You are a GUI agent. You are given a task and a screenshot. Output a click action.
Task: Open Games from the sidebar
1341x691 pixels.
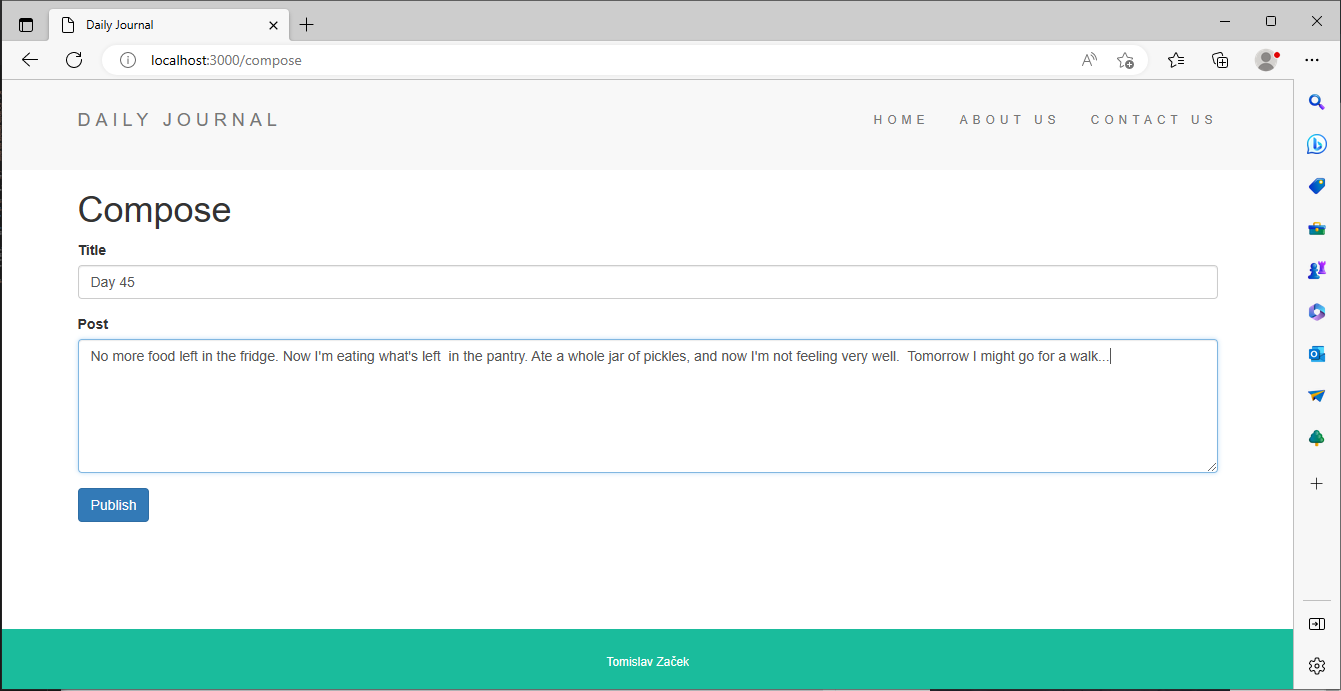1316,269
